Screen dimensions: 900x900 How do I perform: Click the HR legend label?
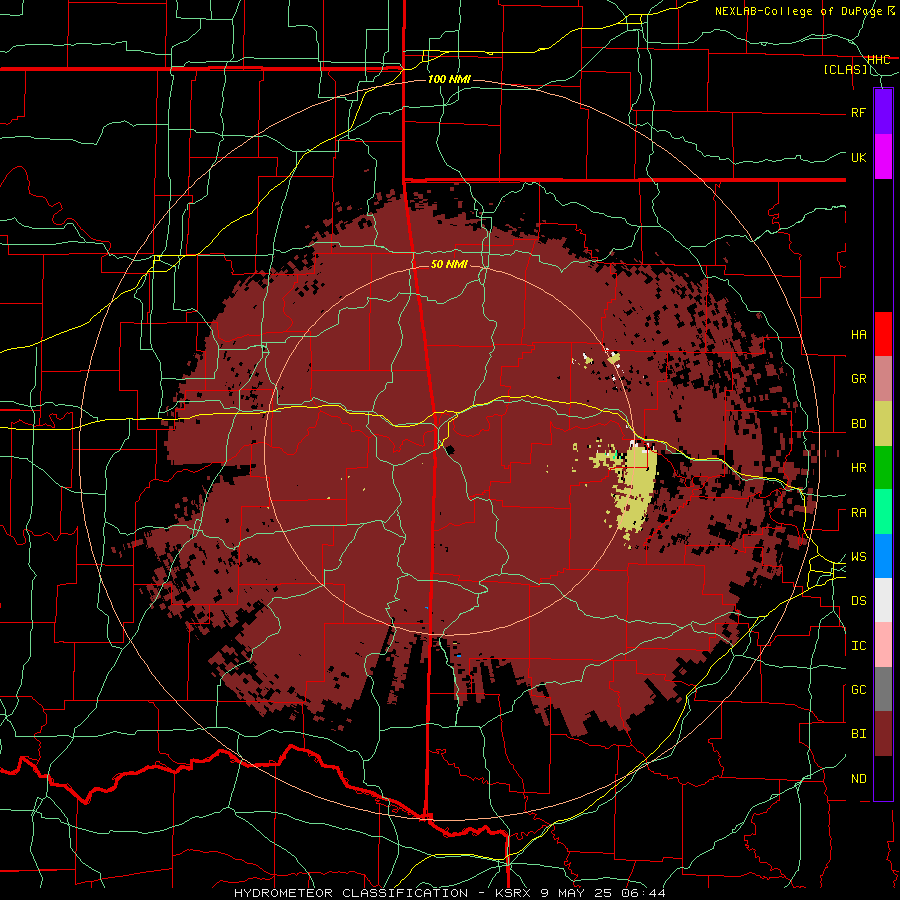858,468
